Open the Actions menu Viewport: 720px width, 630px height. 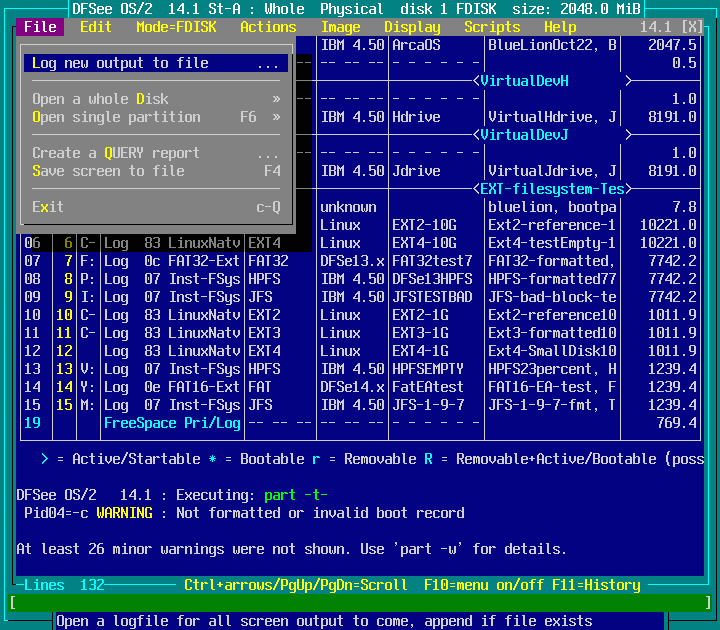tap(268, 27)
